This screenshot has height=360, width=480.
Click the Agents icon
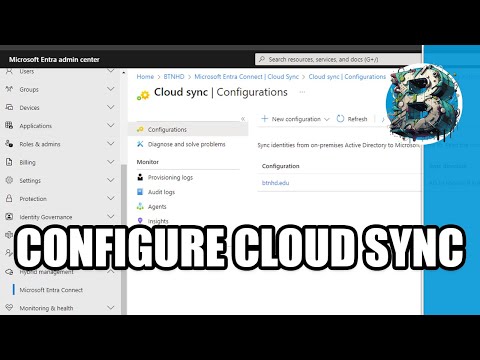140,206
